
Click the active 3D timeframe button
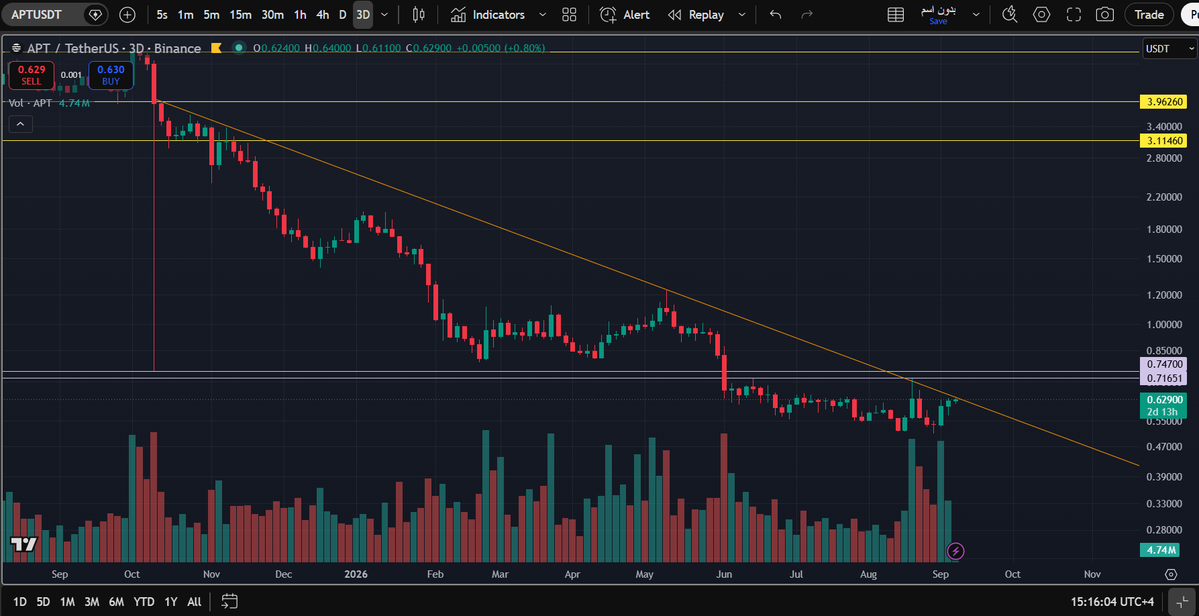click(363, 15)
